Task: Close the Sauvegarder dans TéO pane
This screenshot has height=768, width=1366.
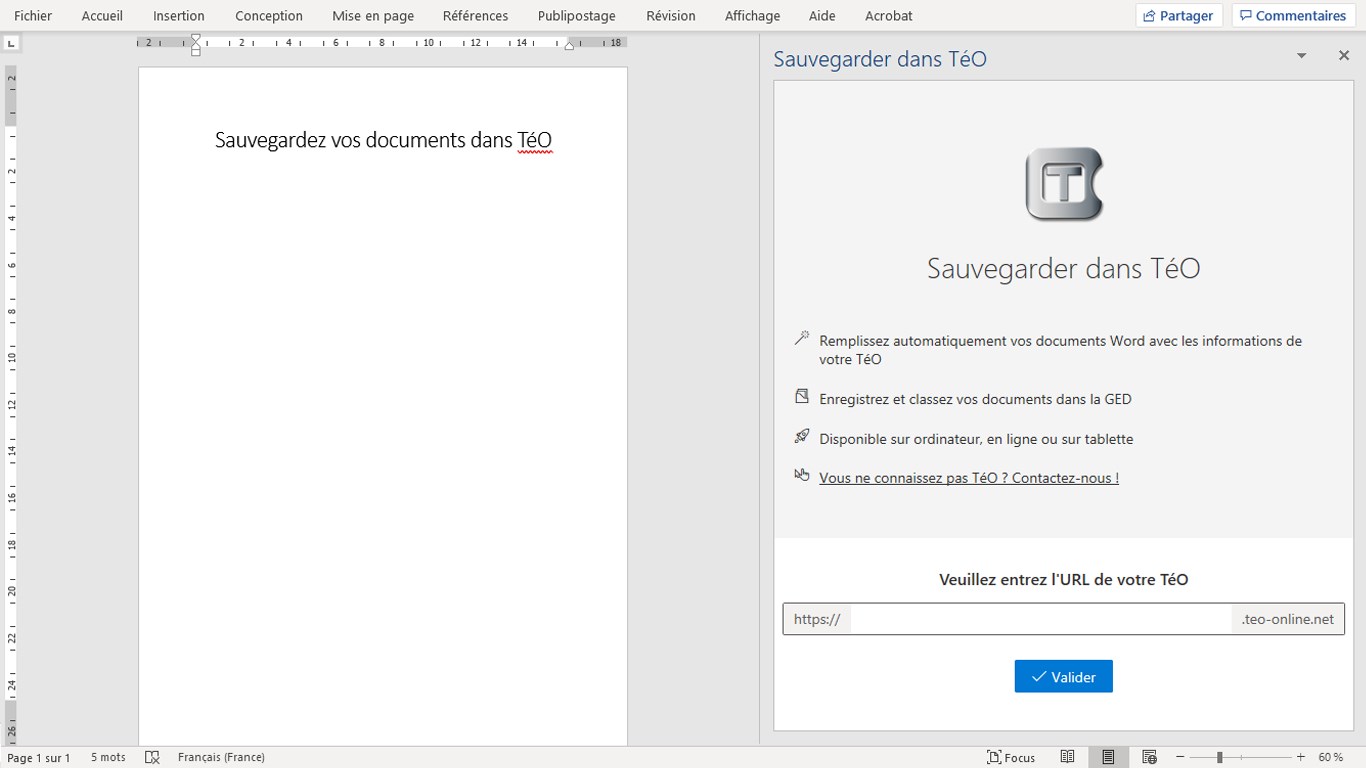Action: 1344,56
